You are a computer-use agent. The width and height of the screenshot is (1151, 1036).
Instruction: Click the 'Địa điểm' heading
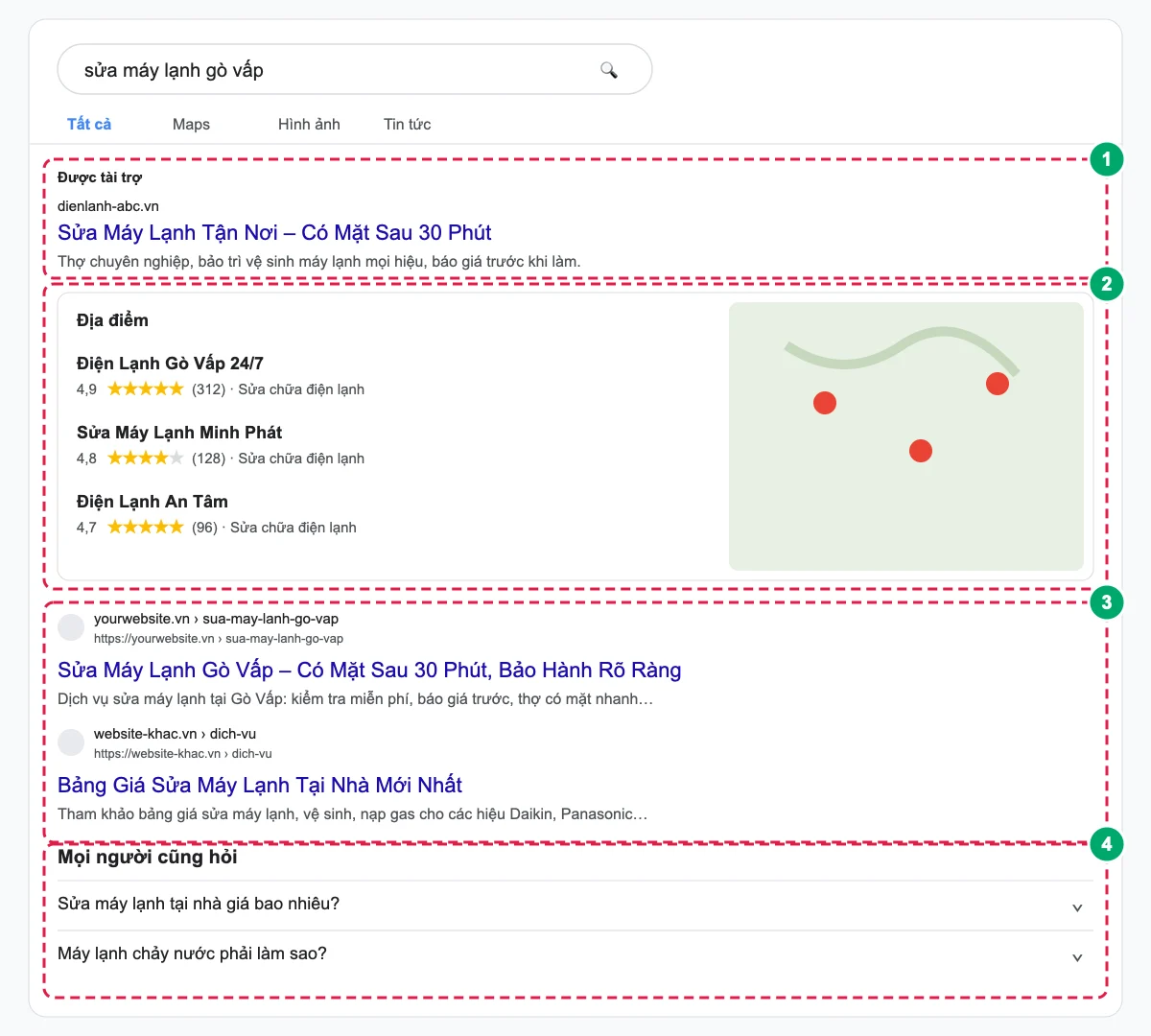pyautogui.click(x=112, y=319)
